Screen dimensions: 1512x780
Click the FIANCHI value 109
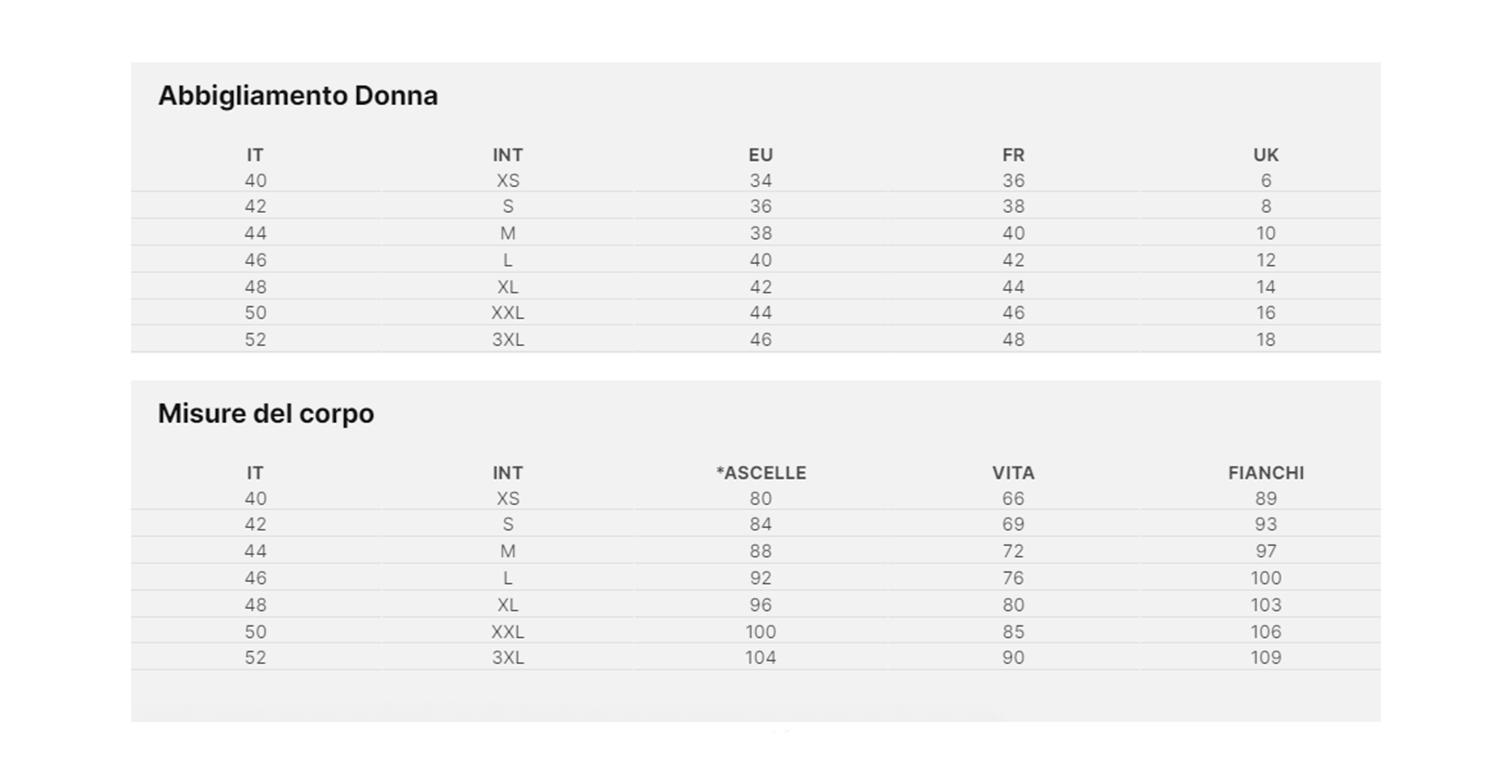(1265, 658)
